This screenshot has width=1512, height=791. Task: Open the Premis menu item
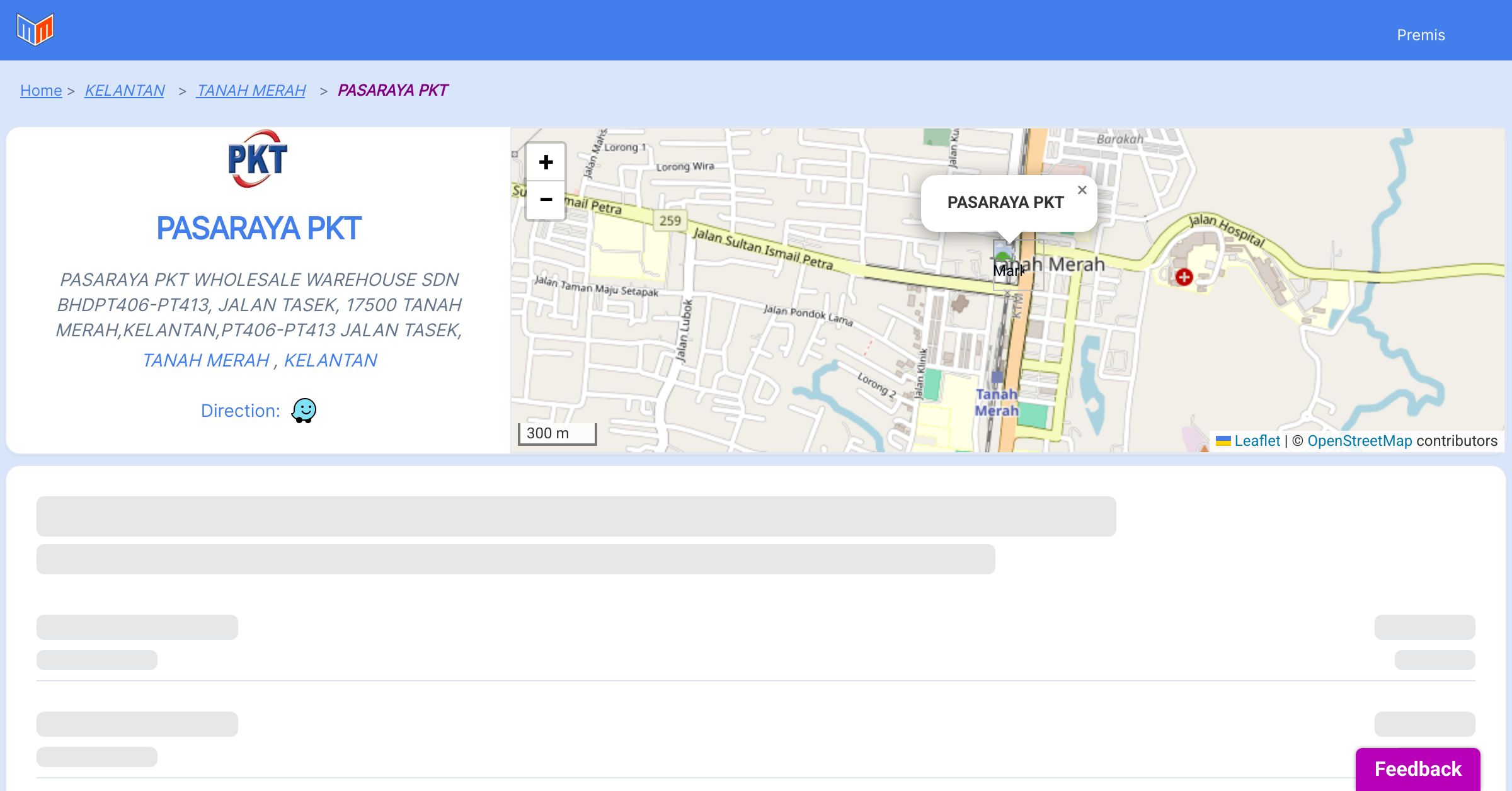pyautogui.click(x=1421, y=35)
